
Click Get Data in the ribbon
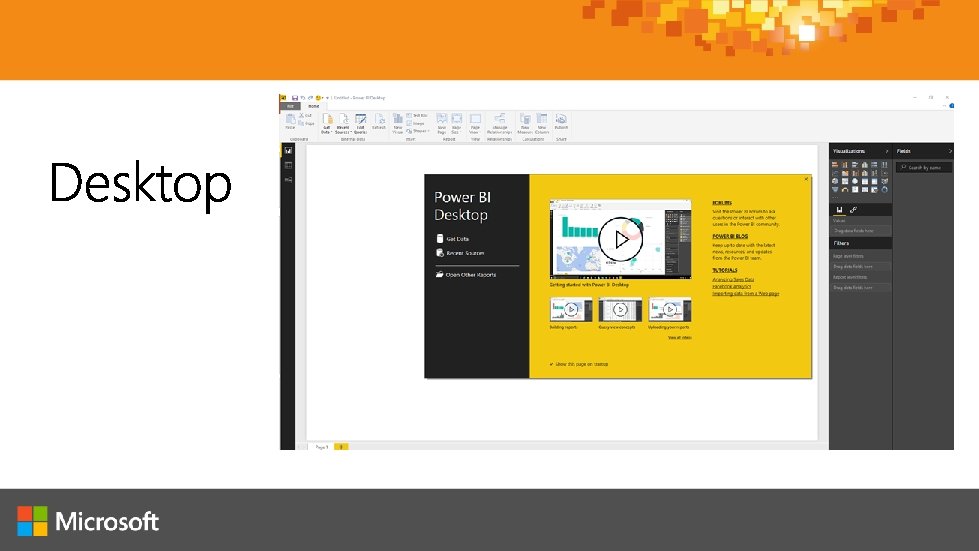point(327,123)
